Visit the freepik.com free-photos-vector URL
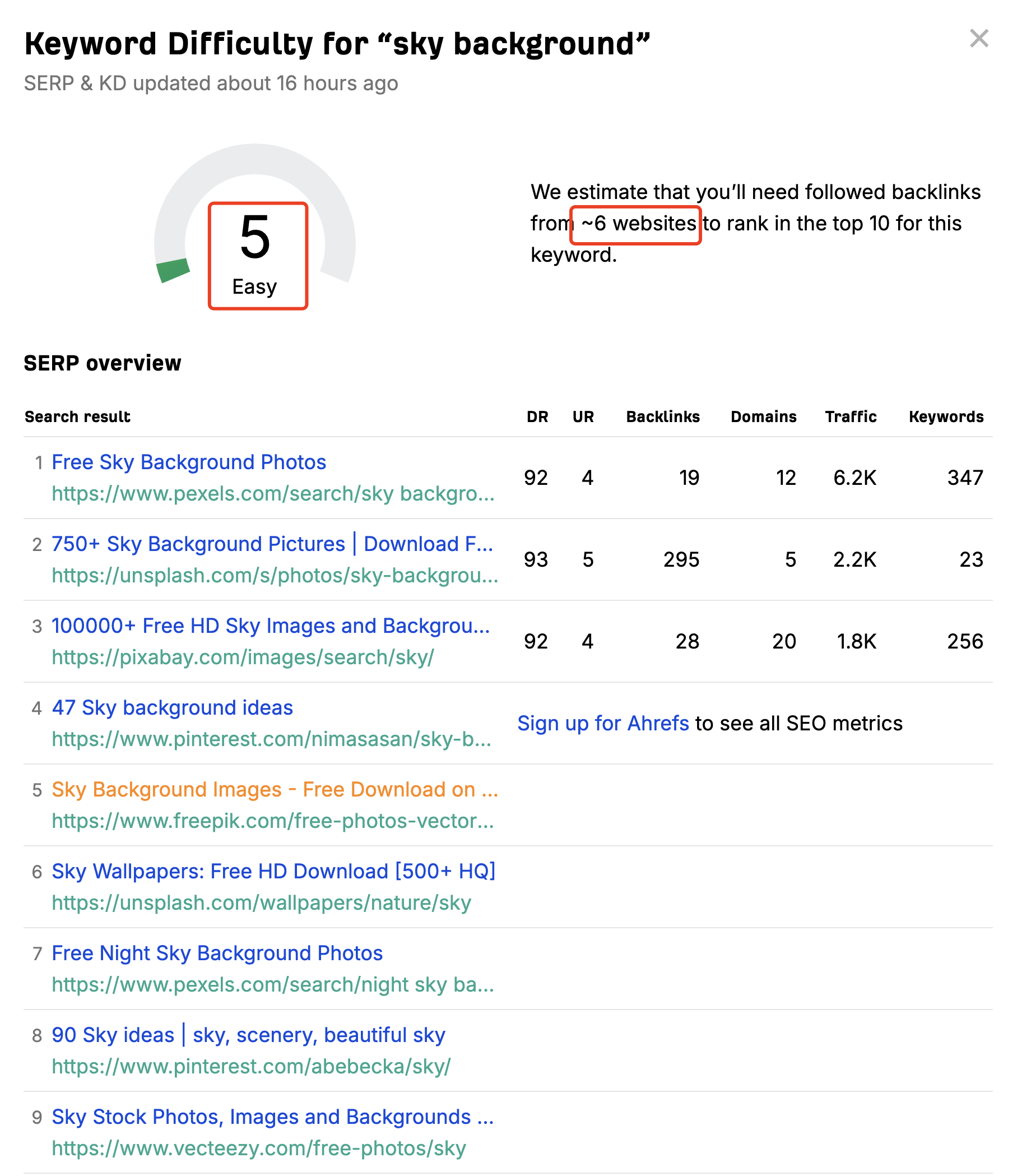1022x1176 pixels. point(273,821)
